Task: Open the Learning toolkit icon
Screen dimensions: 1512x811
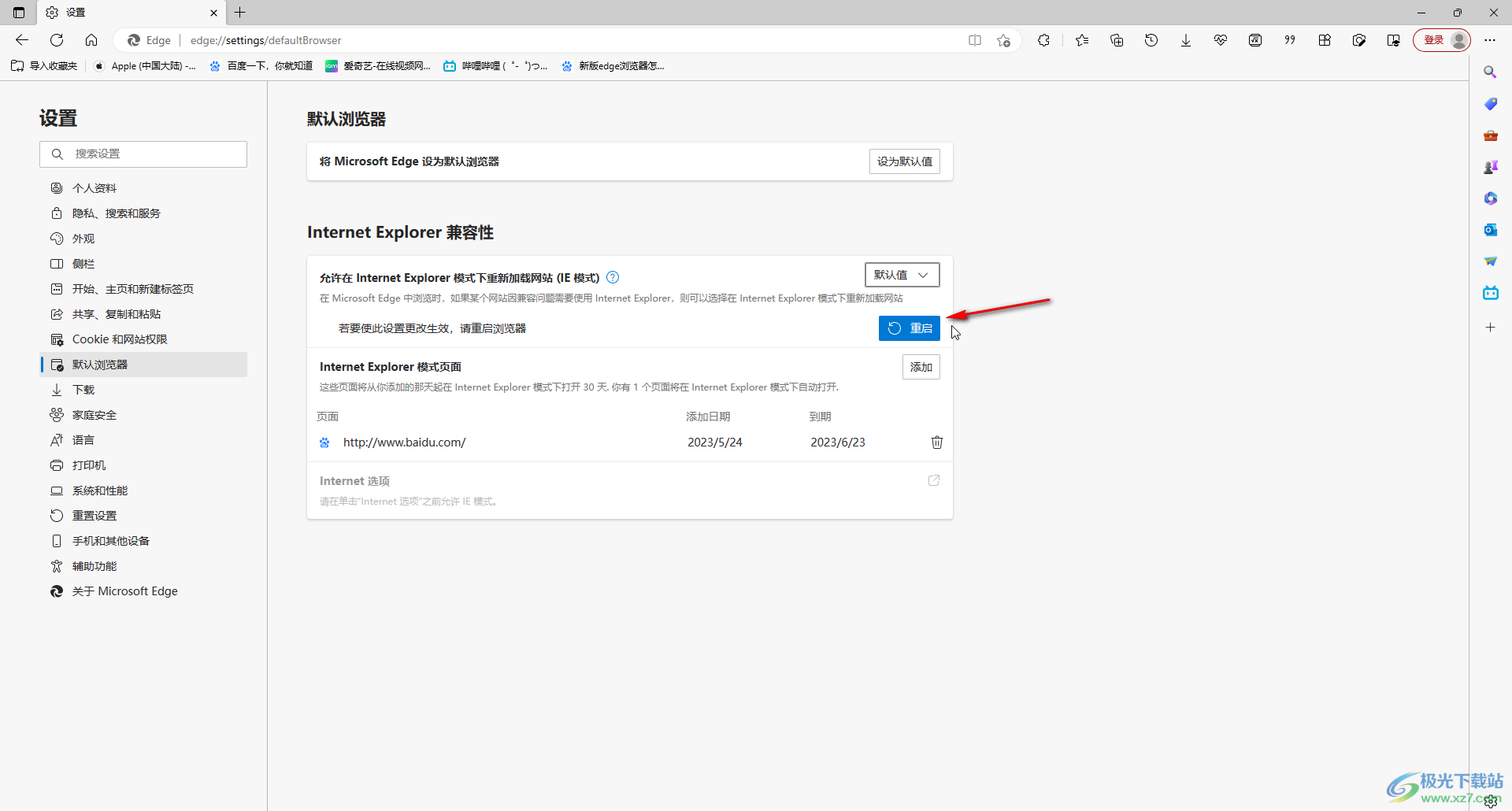Action: tap(1394, 40)
